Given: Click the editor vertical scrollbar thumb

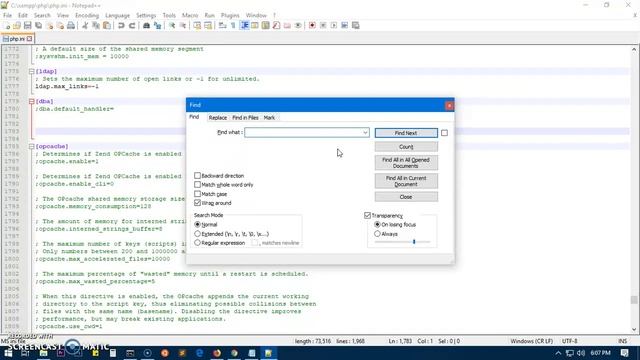Looking at the screenshot, I should click(634, 300).
